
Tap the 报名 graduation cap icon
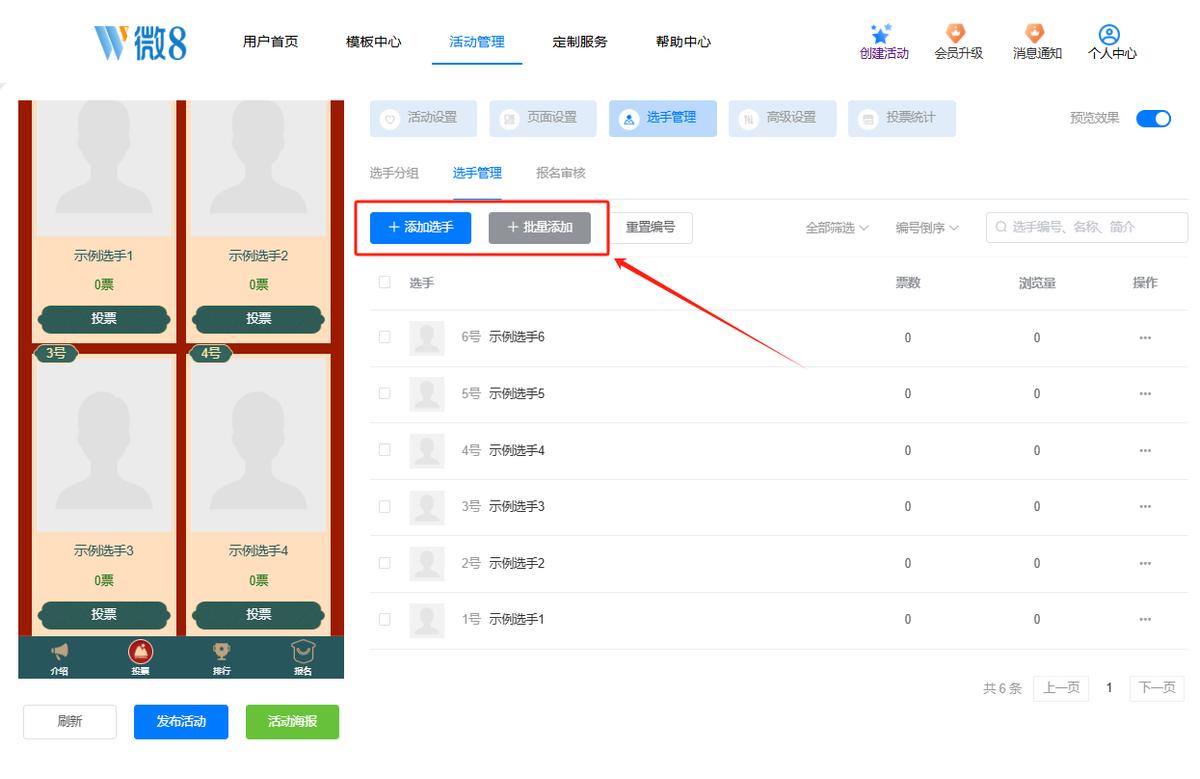pos(302,651)
